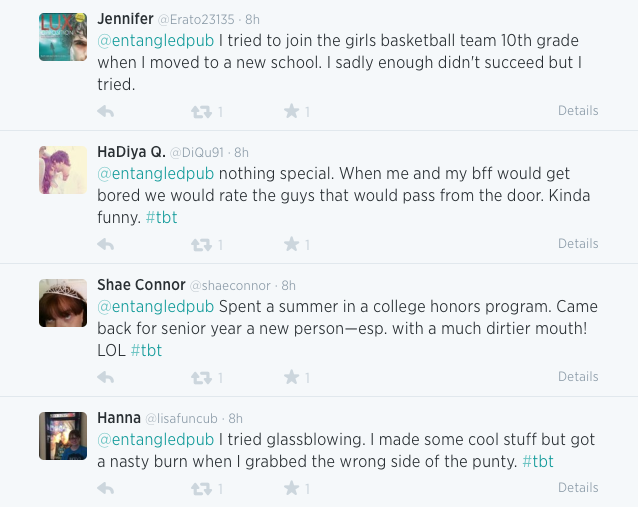
Task: Expand Details on HaDiya Q.'s tweet
Action: [x=578, y=244]
